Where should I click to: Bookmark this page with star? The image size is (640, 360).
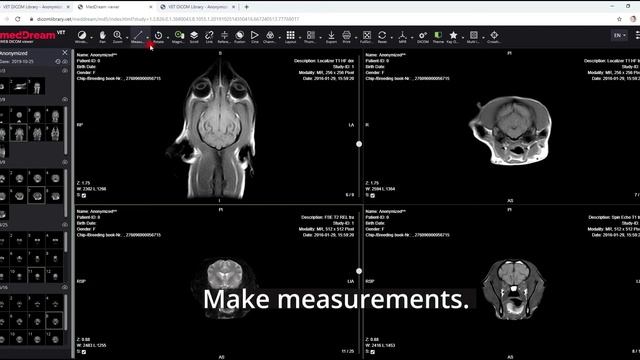click(619, 19)
